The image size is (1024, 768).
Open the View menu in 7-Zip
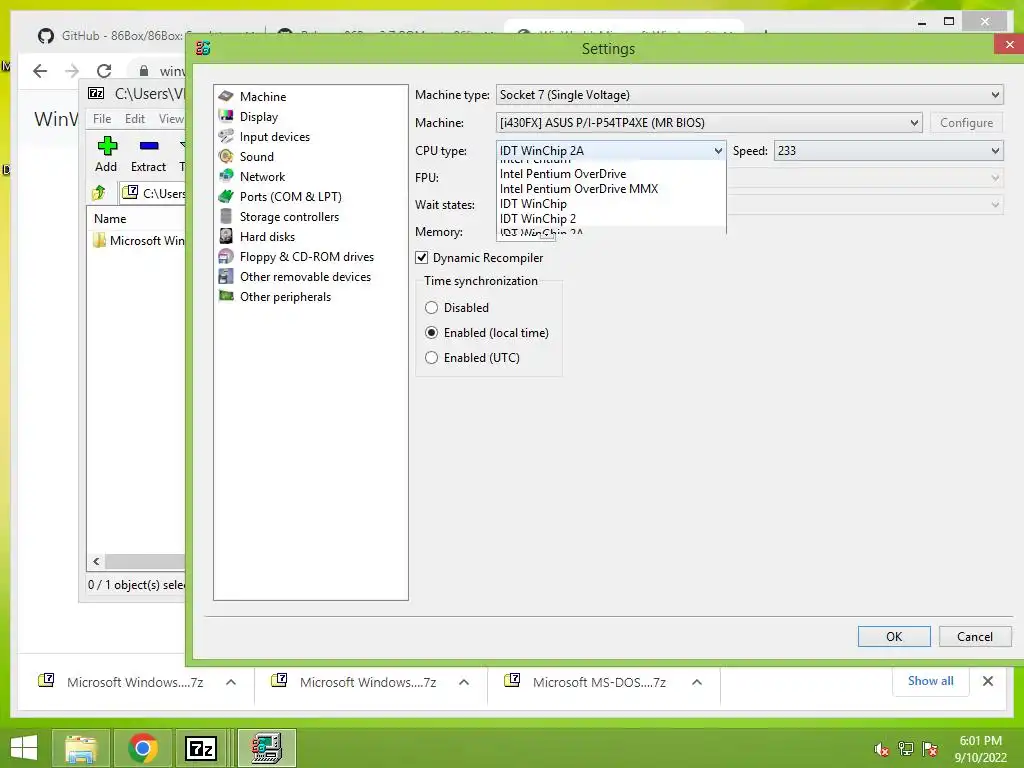click(170, 119)
